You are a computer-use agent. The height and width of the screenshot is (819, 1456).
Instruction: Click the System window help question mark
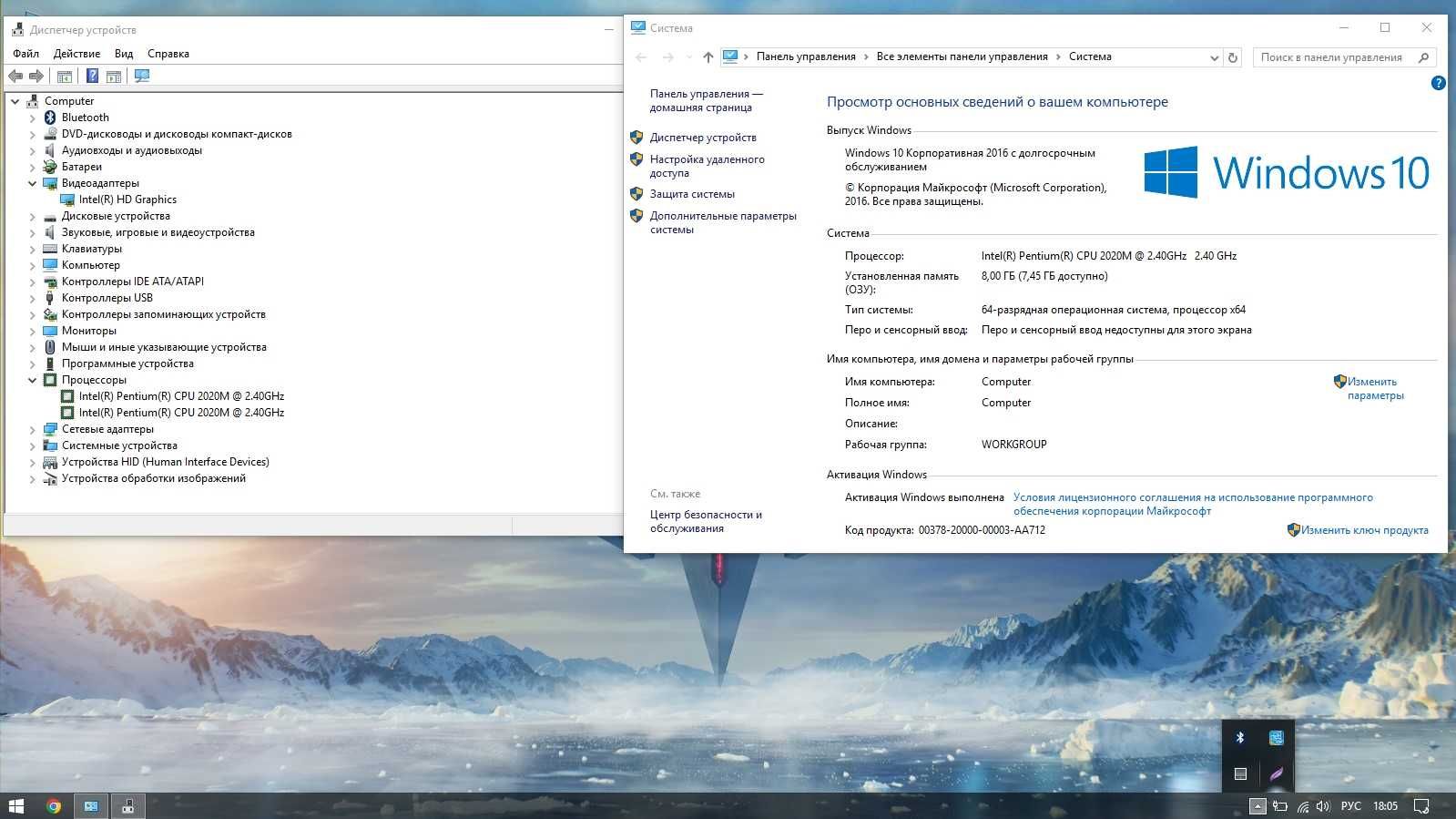(x=1438, y=83)
